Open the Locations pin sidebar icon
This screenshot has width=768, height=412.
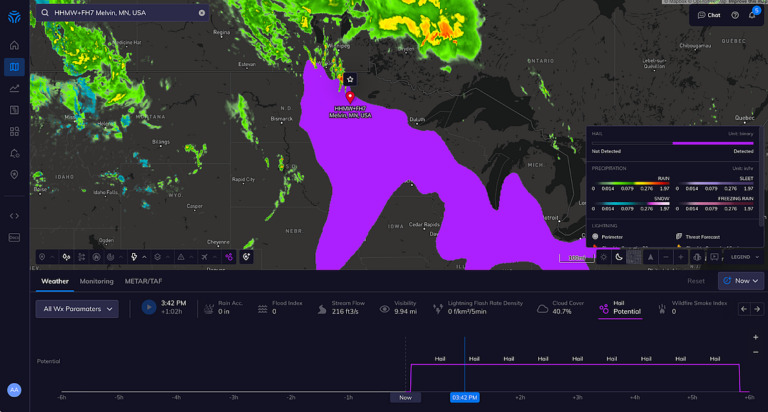click(14, 175)
